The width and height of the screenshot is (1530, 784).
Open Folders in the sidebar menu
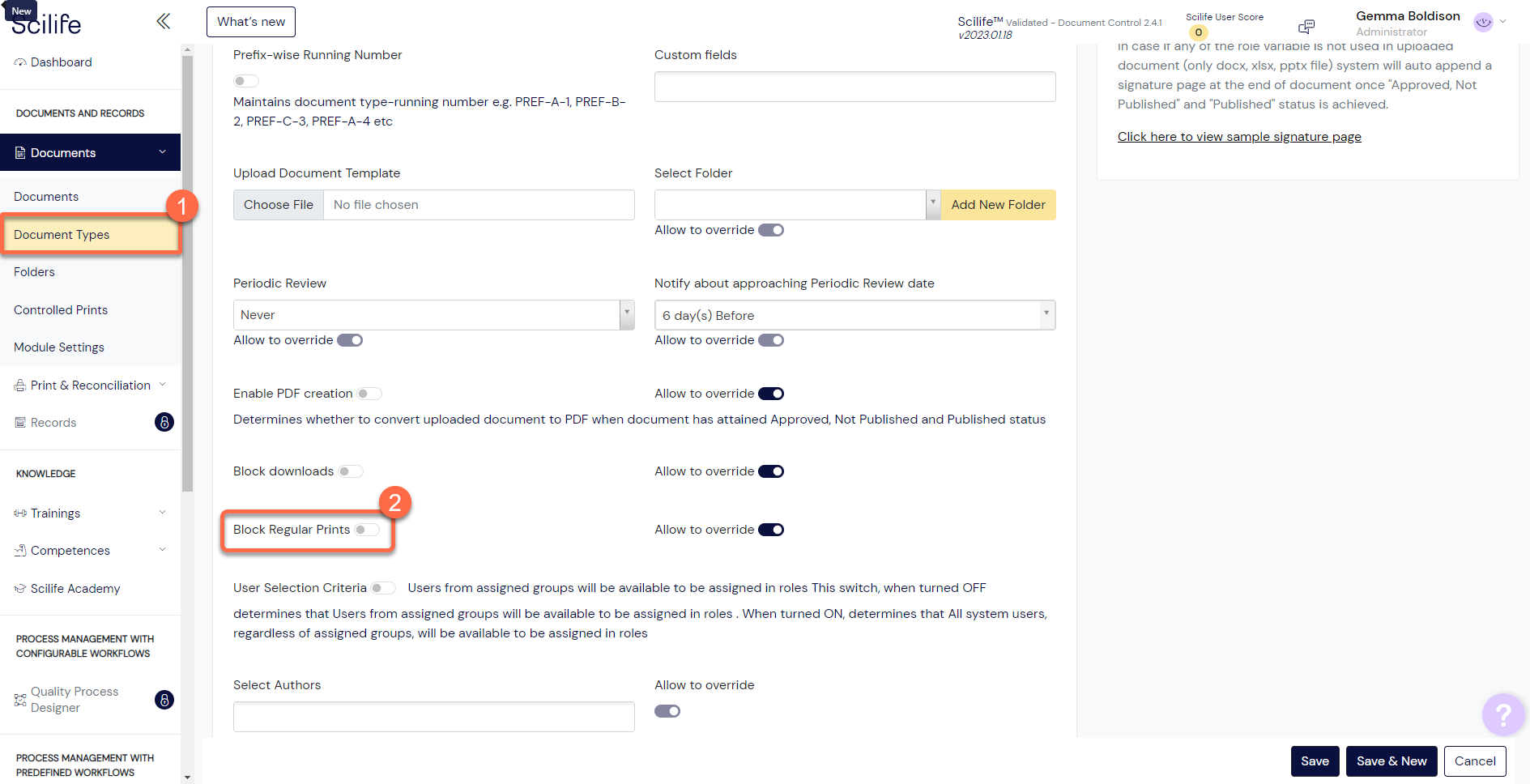pyautogui.click(x=34, y=272)
